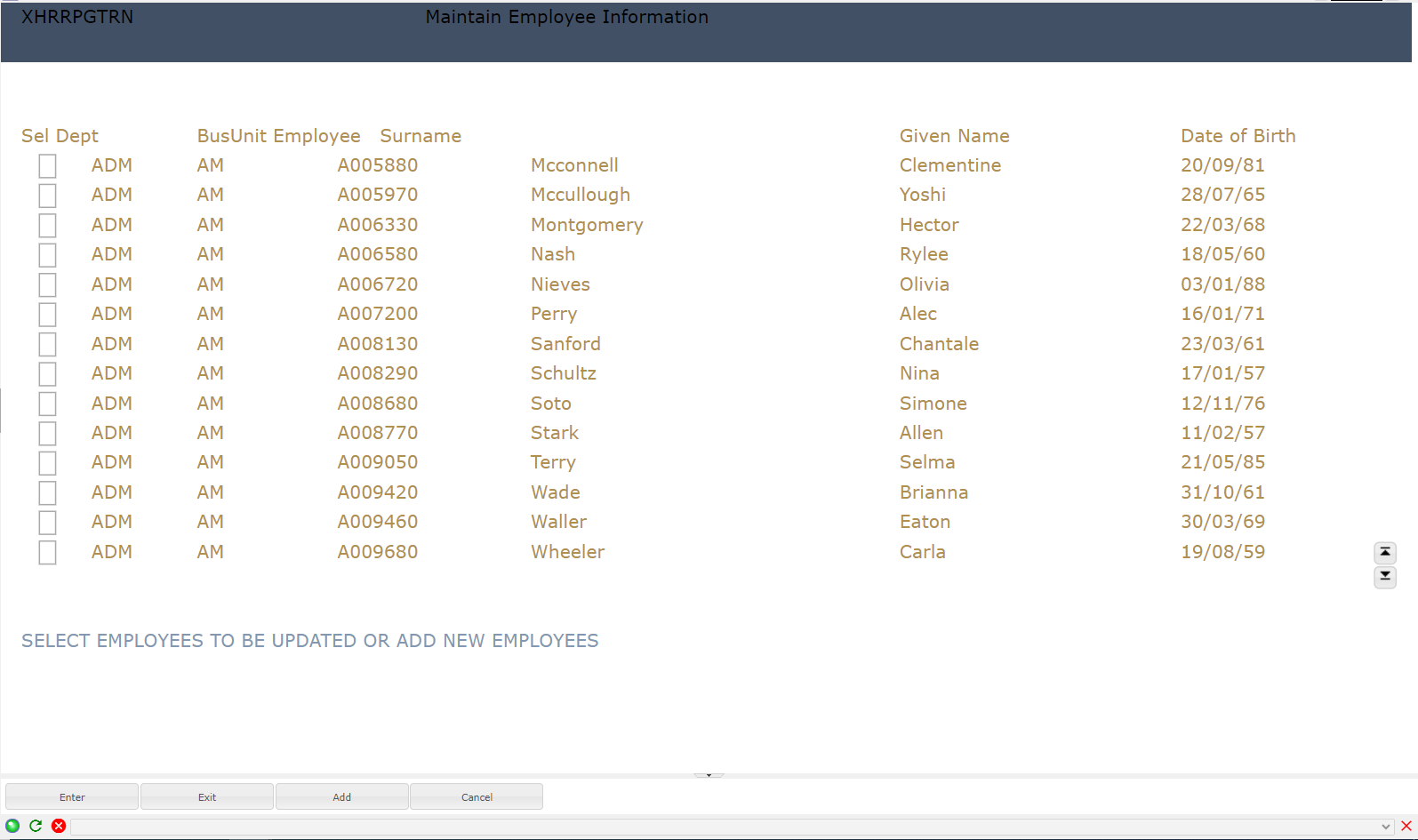Viewport: 1418px width, 840px height.
Task: Click the red circular stop icon
Action: point(59,826)
